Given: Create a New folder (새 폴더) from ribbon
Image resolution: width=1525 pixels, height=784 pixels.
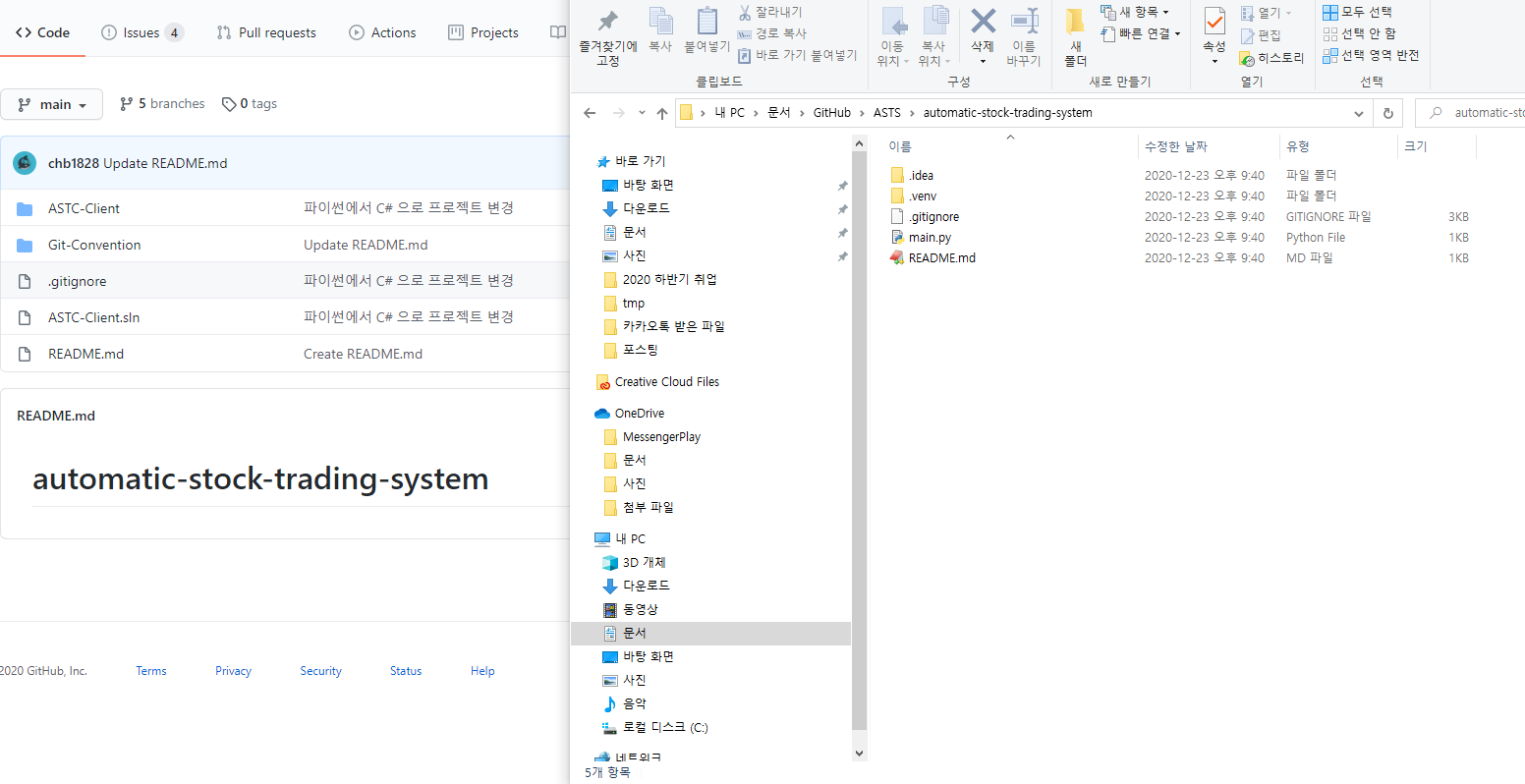Looking at the screenshot, I should pos(1076,37).
